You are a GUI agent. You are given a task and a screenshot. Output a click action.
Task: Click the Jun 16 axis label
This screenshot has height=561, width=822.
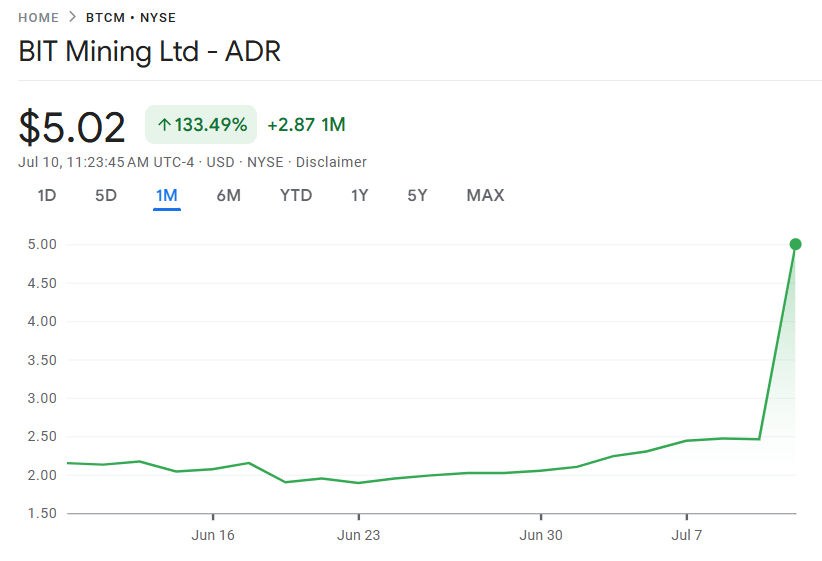pos(213,535)
